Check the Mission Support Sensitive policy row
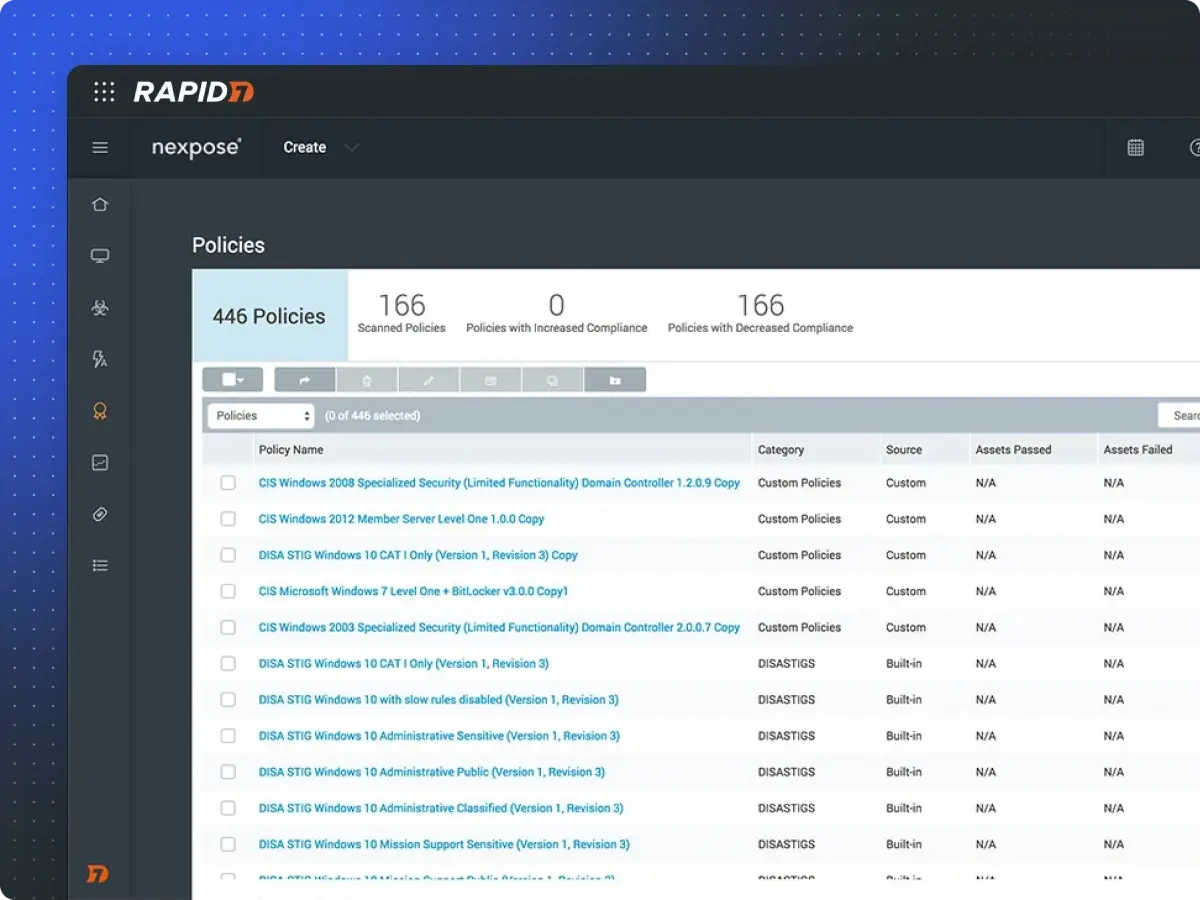This screenshot has height=900, width=1200. [228, 844]
